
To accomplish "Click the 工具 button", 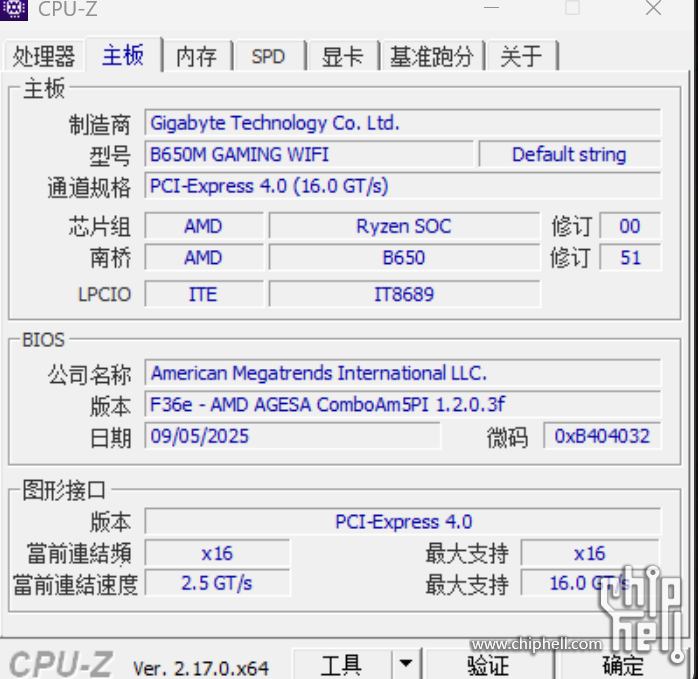I will pyautogui.click(x=341, y=665).
